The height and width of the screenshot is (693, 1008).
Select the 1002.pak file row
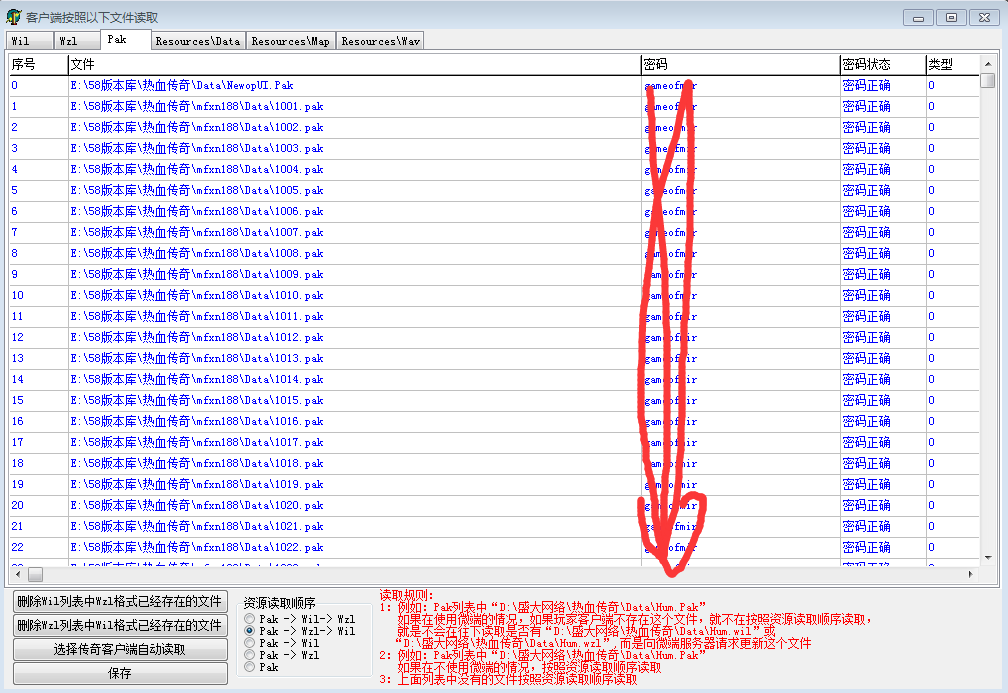(494, 127)
